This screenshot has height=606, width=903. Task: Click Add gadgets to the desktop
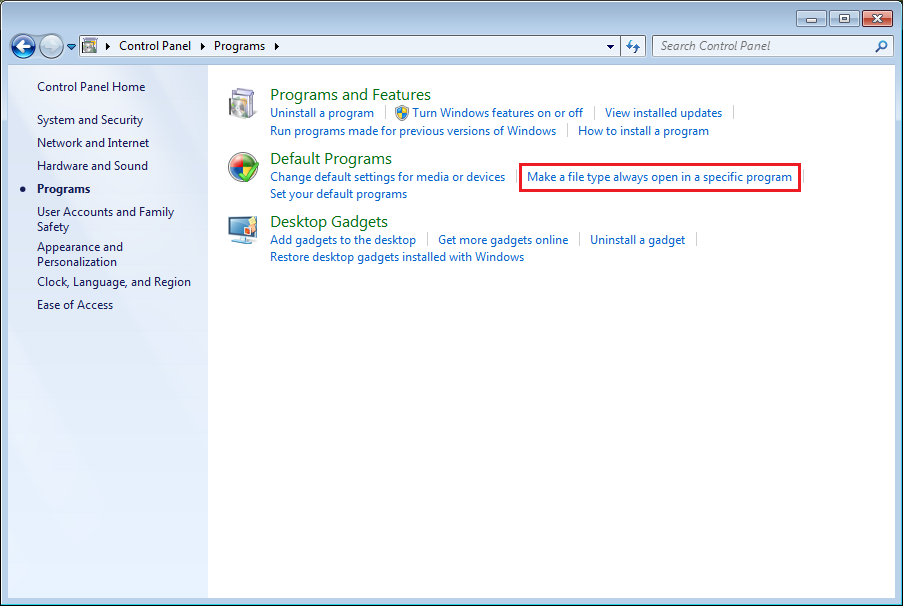[343, 240]
